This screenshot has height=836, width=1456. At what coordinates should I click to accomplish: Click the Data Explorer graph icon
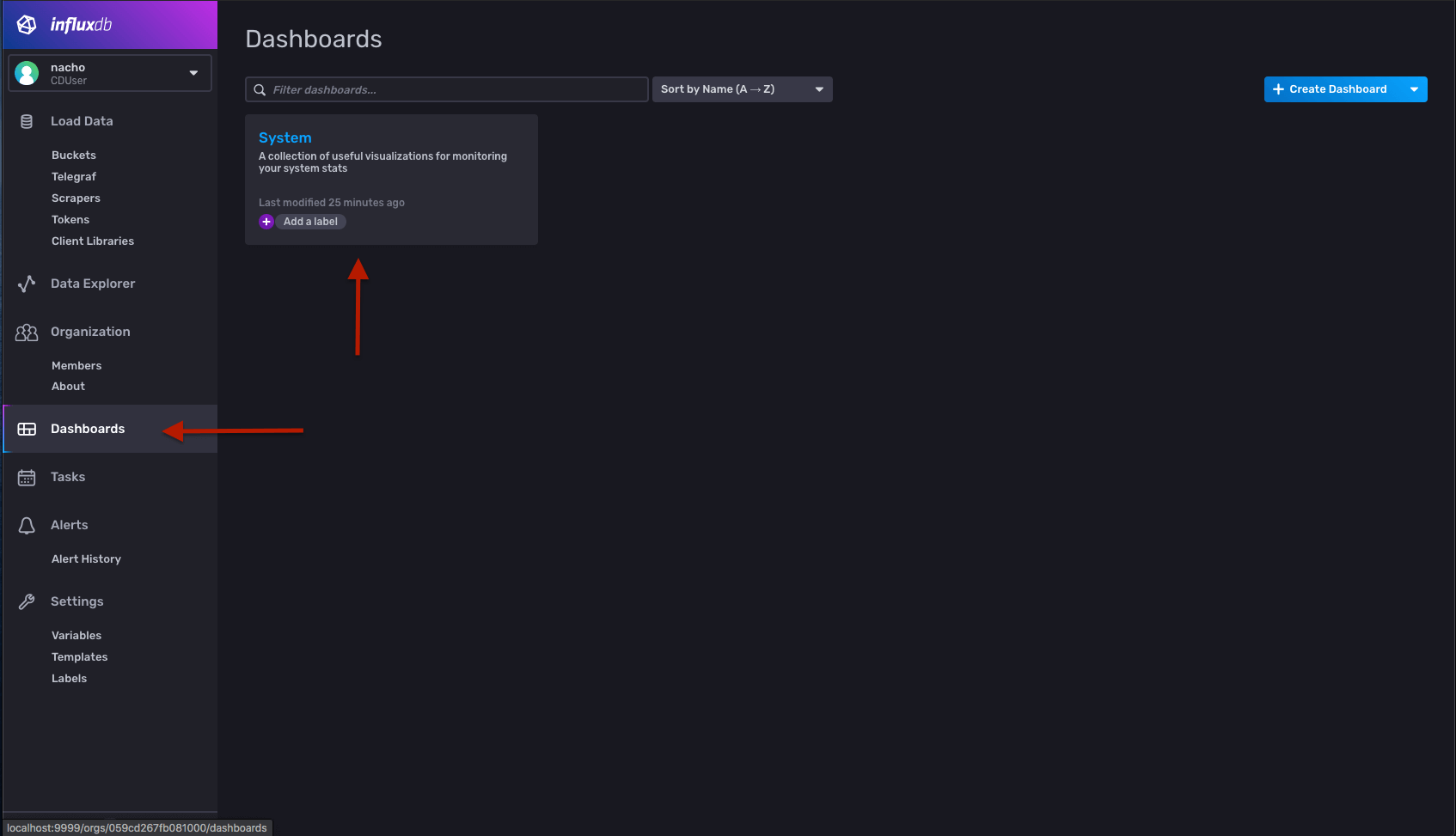(x=27, y=284)
